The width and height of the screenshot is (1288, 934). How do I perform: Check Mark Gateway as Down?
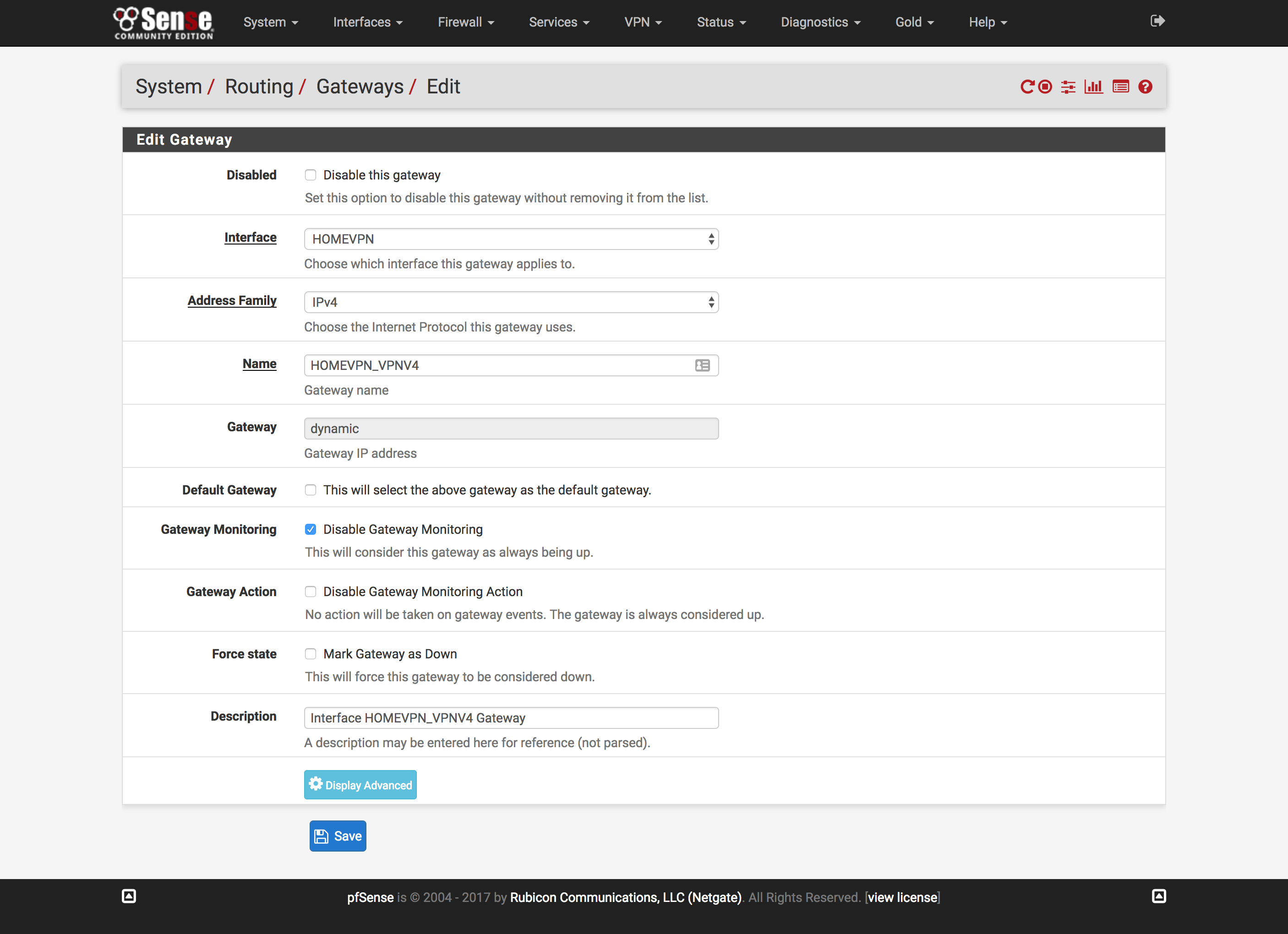311,653
